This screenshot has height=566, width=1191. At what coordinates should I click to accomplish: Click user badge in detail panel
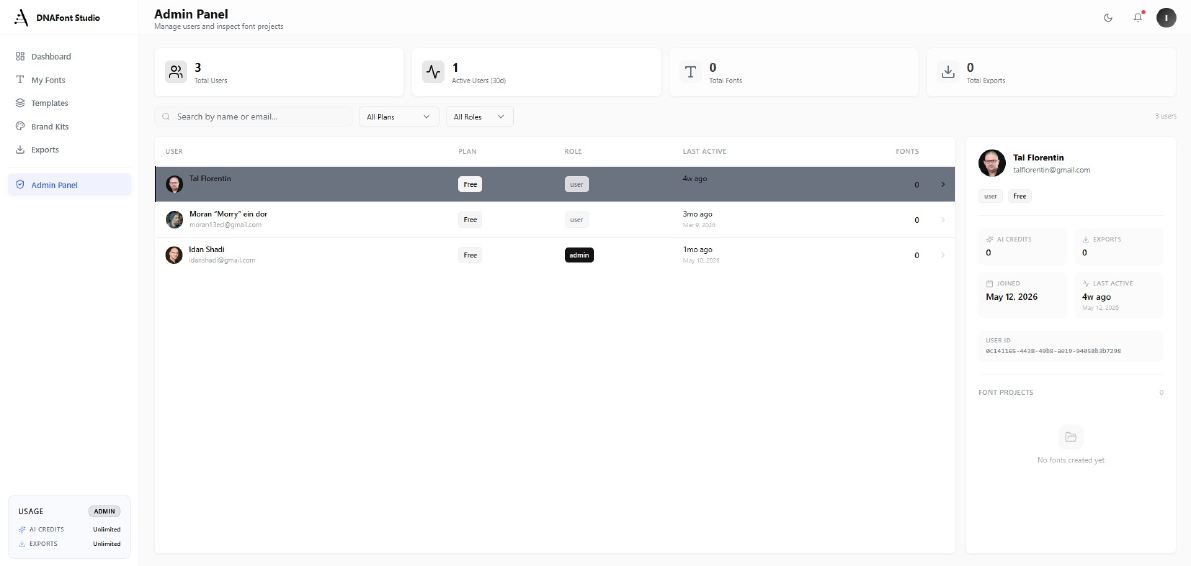coord(990,196)
